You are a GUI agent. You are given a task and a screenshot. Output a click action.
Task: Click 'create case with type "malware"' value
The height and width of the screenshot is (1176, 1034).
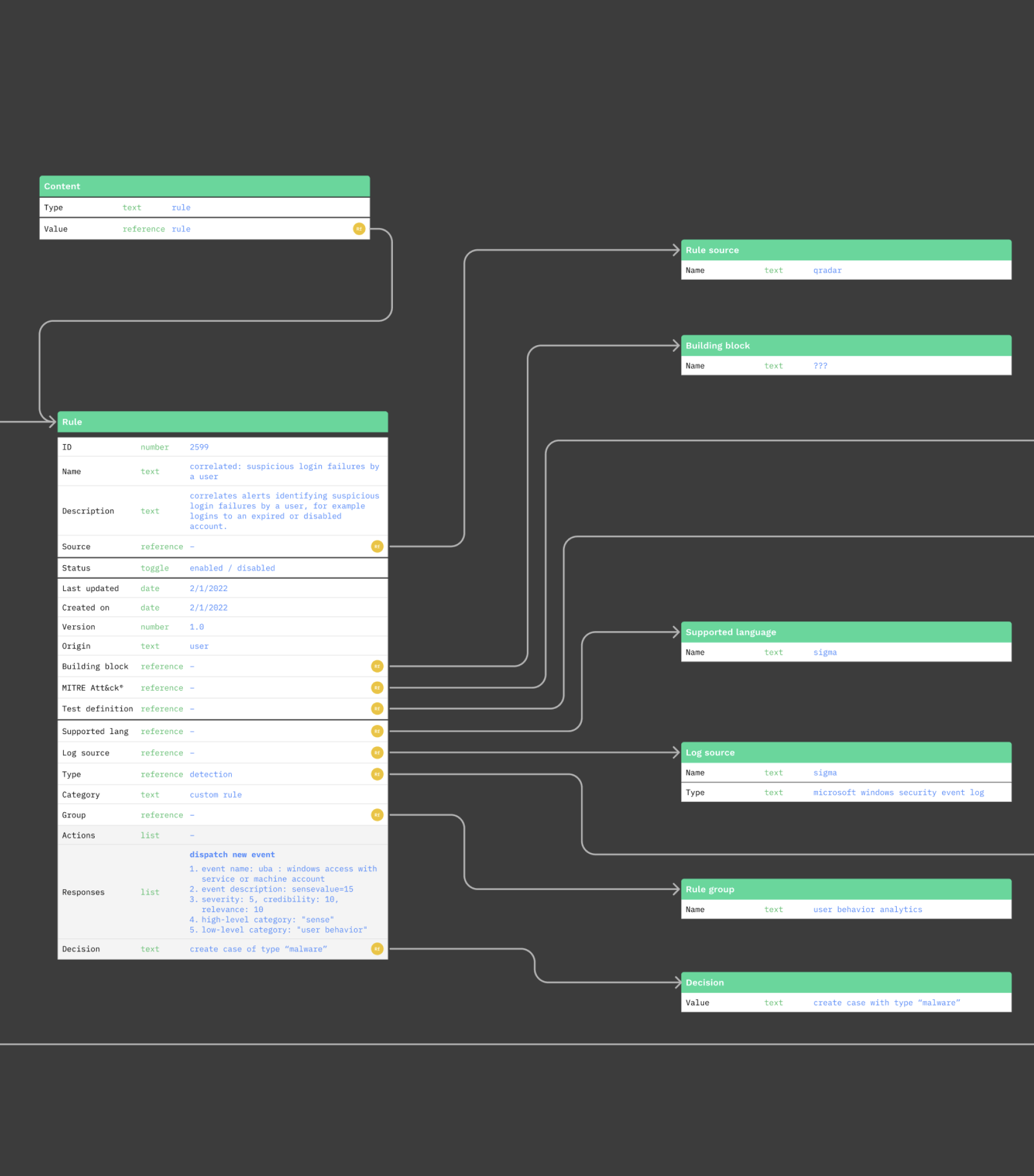[887, 1002]
